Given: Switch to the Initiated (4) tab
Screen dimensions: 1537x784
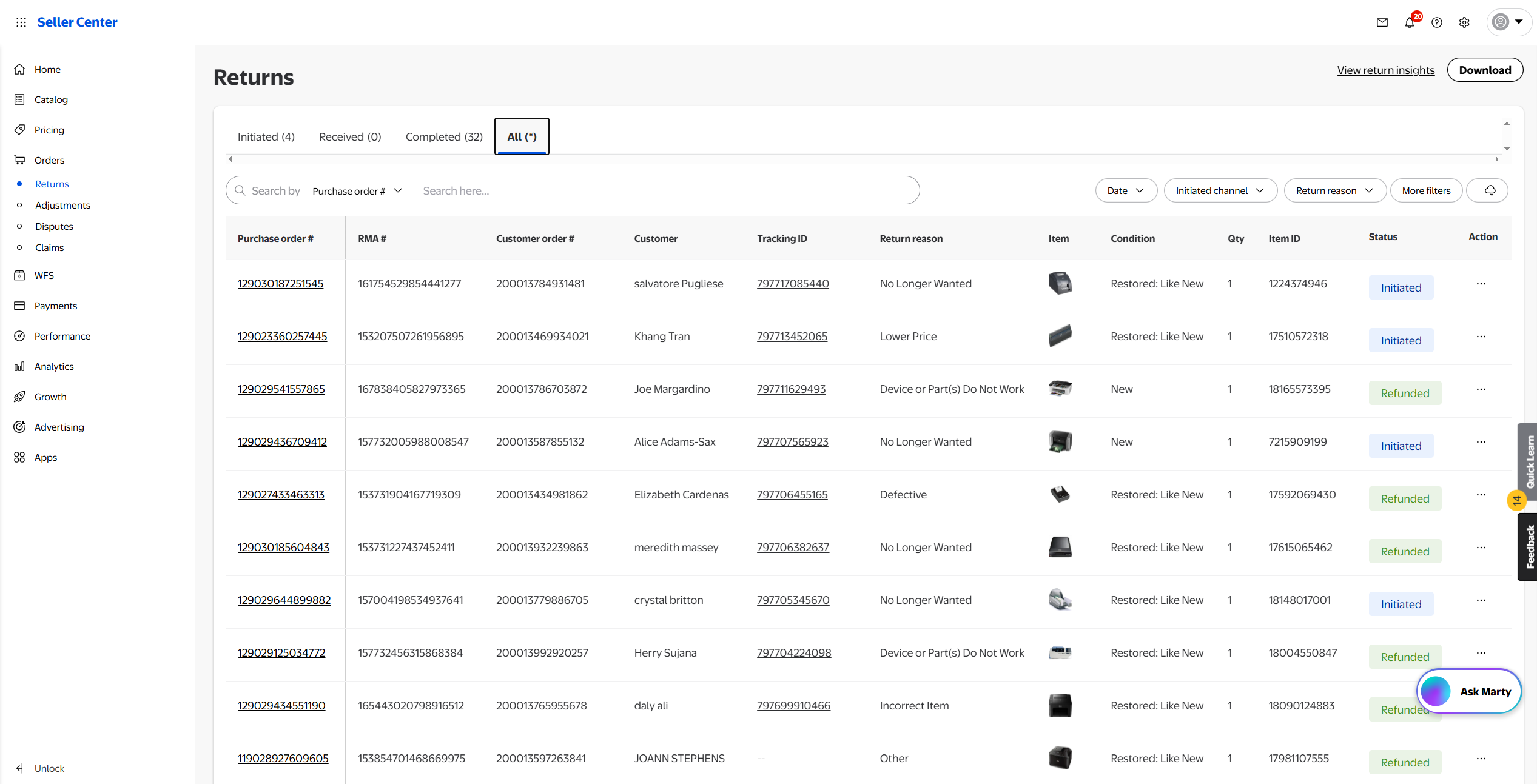Looking at the screenshot, I should point(266,136).
